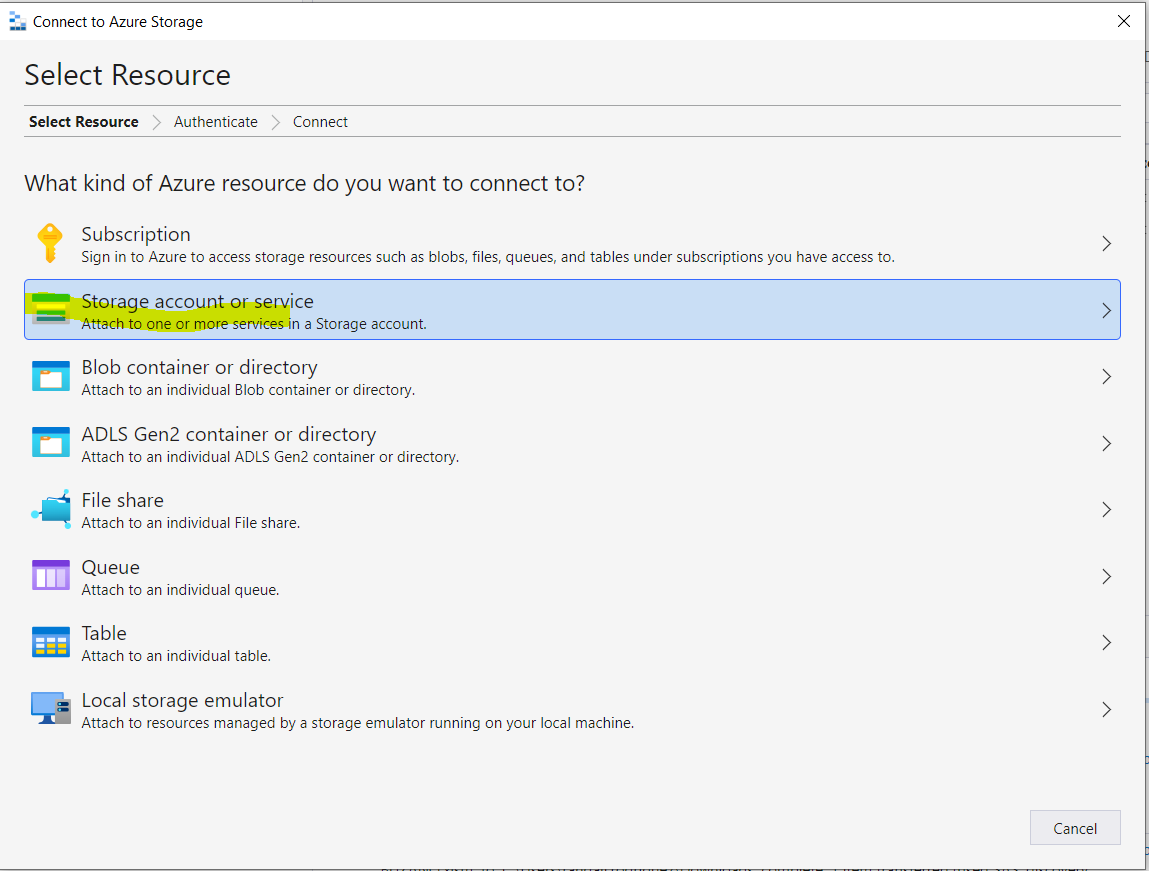
Task: Click 'Sign in to Azure to access storage' description
Action: [x=488, y=257]
